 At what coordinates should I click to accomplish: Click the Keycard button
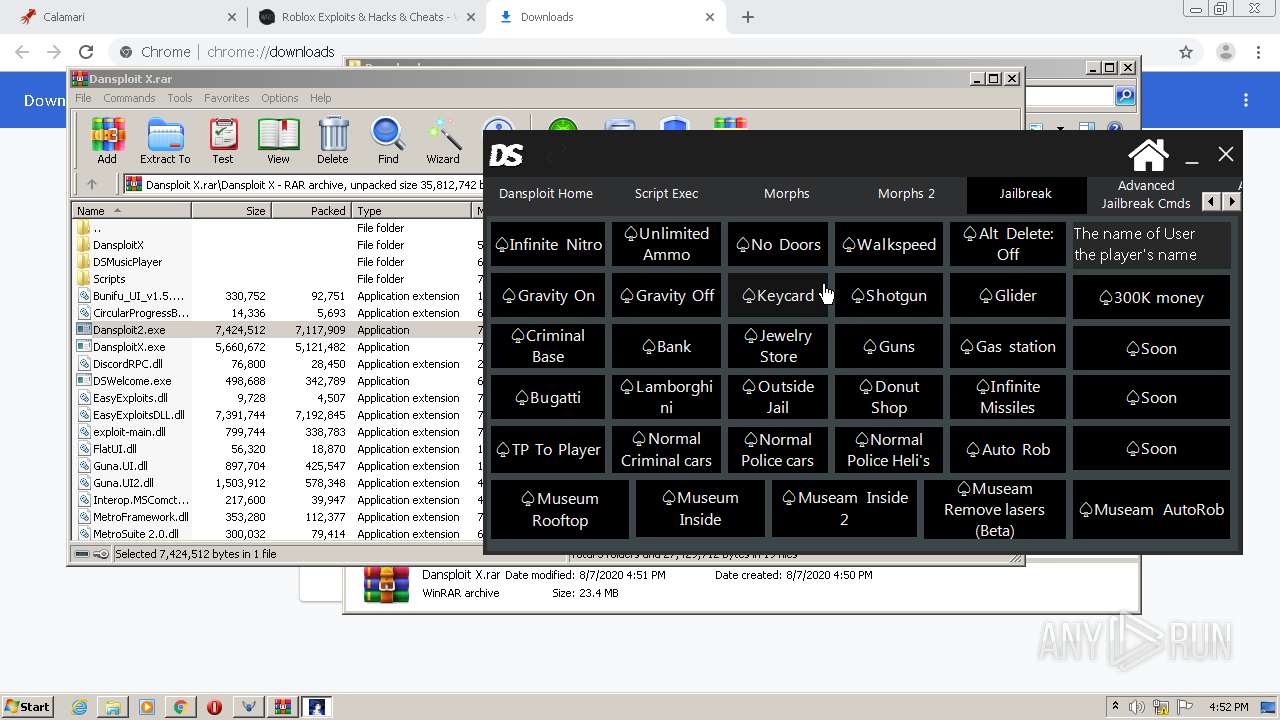click(778, 296)
